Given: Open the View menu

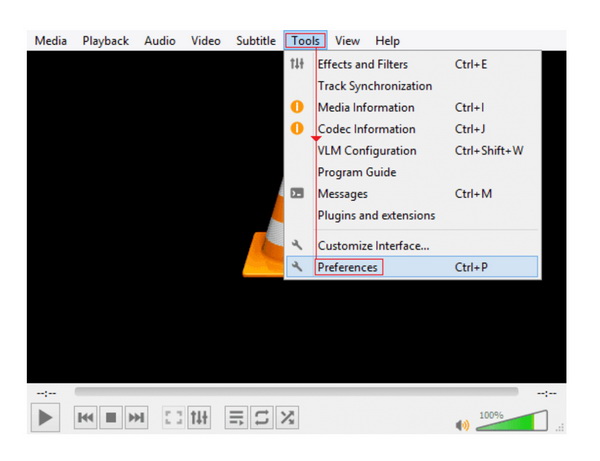Looking at the screenshot, I should (x=347, y=41).
